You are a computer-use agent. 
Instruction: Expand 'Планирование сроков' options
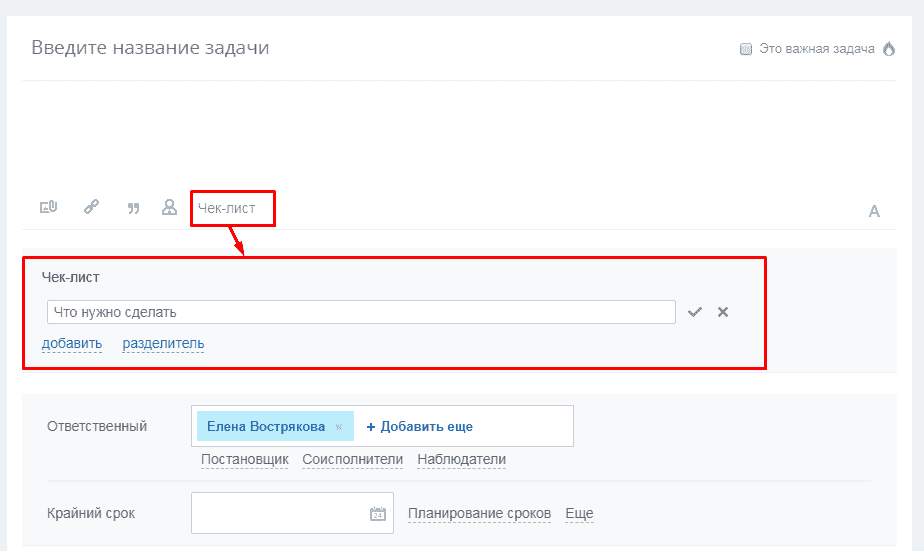coord(479,514)
